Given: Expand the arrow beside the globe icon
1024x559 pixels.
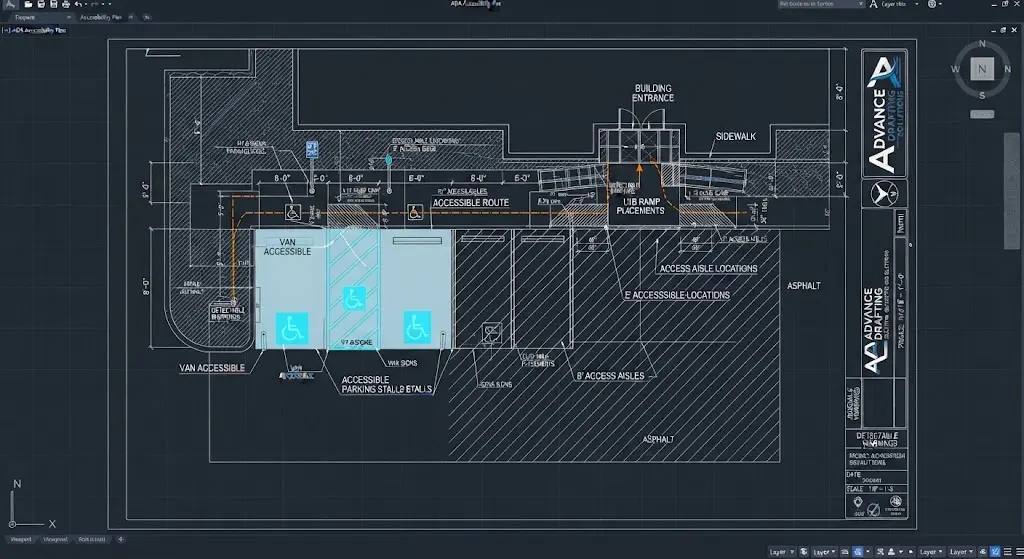Looking at the screenshot, I should (x=940, y=4).
